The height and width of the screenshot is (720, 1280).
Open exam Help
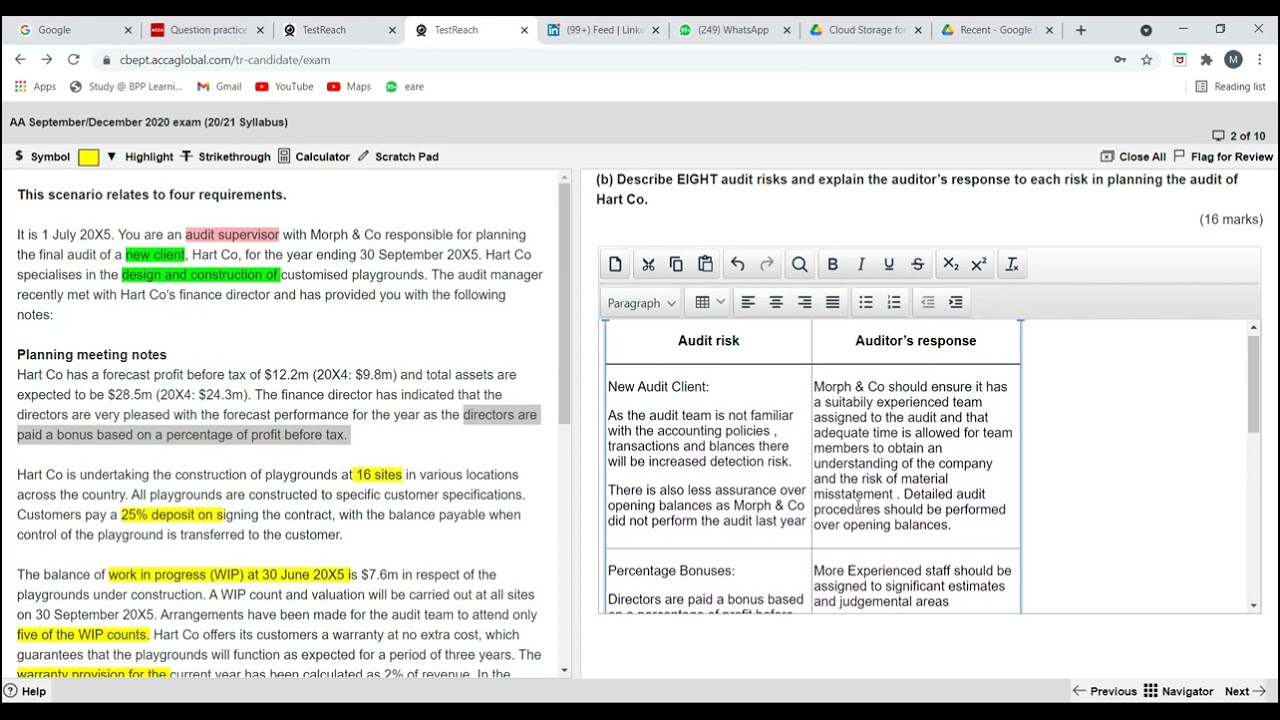pos(25,691)
